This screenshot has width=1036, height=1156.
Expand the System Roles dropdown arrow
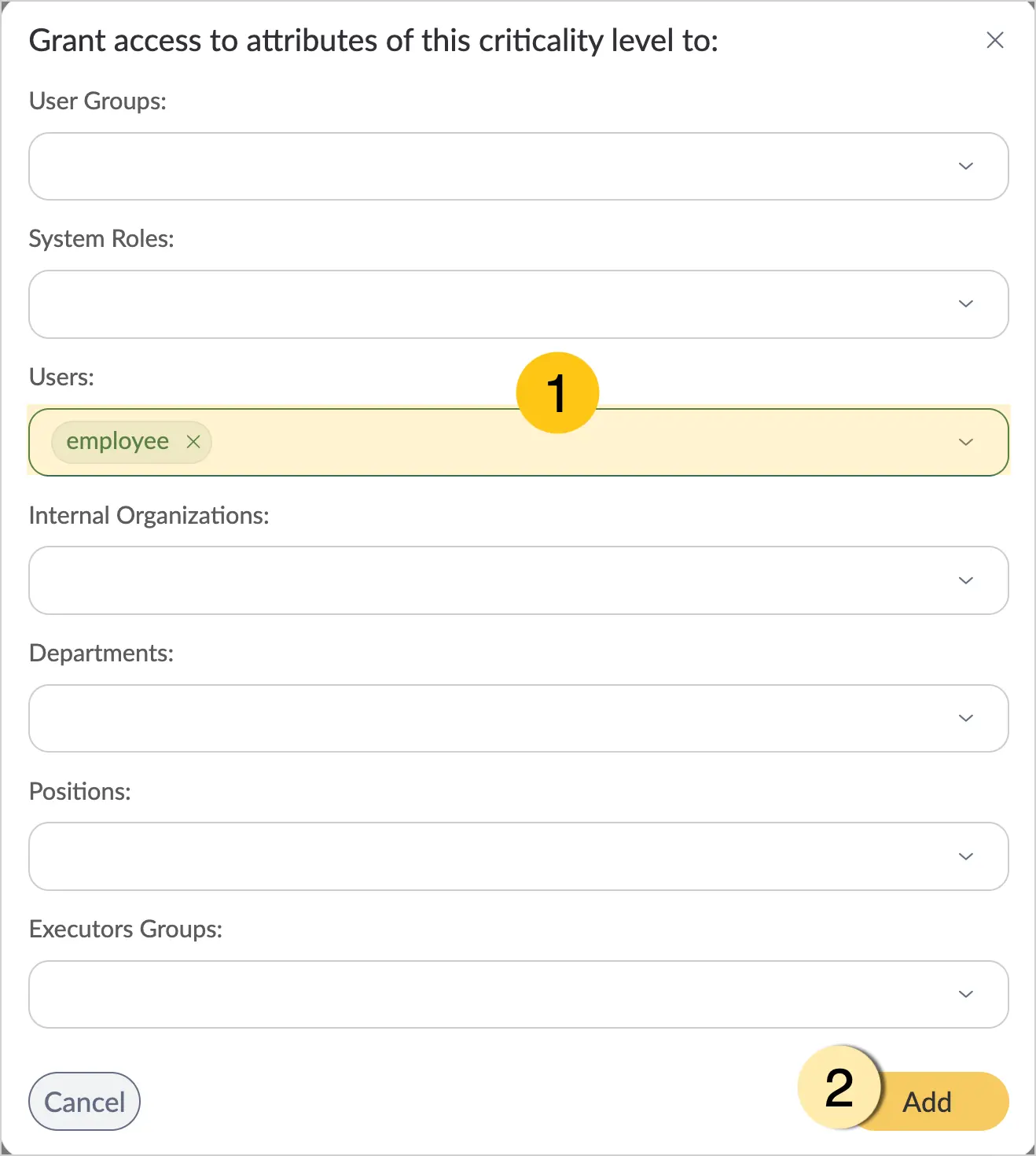coord(966,304)
